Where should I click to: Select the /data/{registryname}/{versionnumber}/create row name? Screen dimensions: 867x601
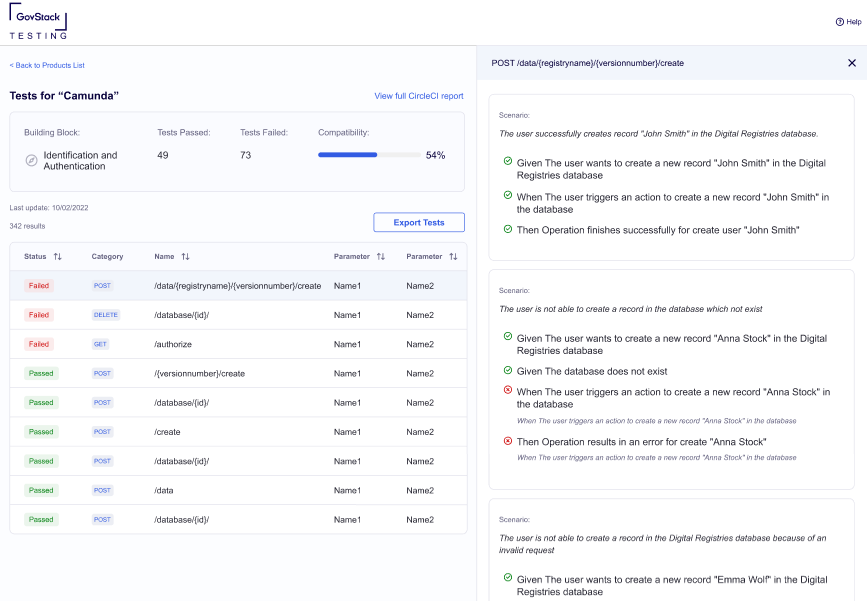tap(238, 286)
